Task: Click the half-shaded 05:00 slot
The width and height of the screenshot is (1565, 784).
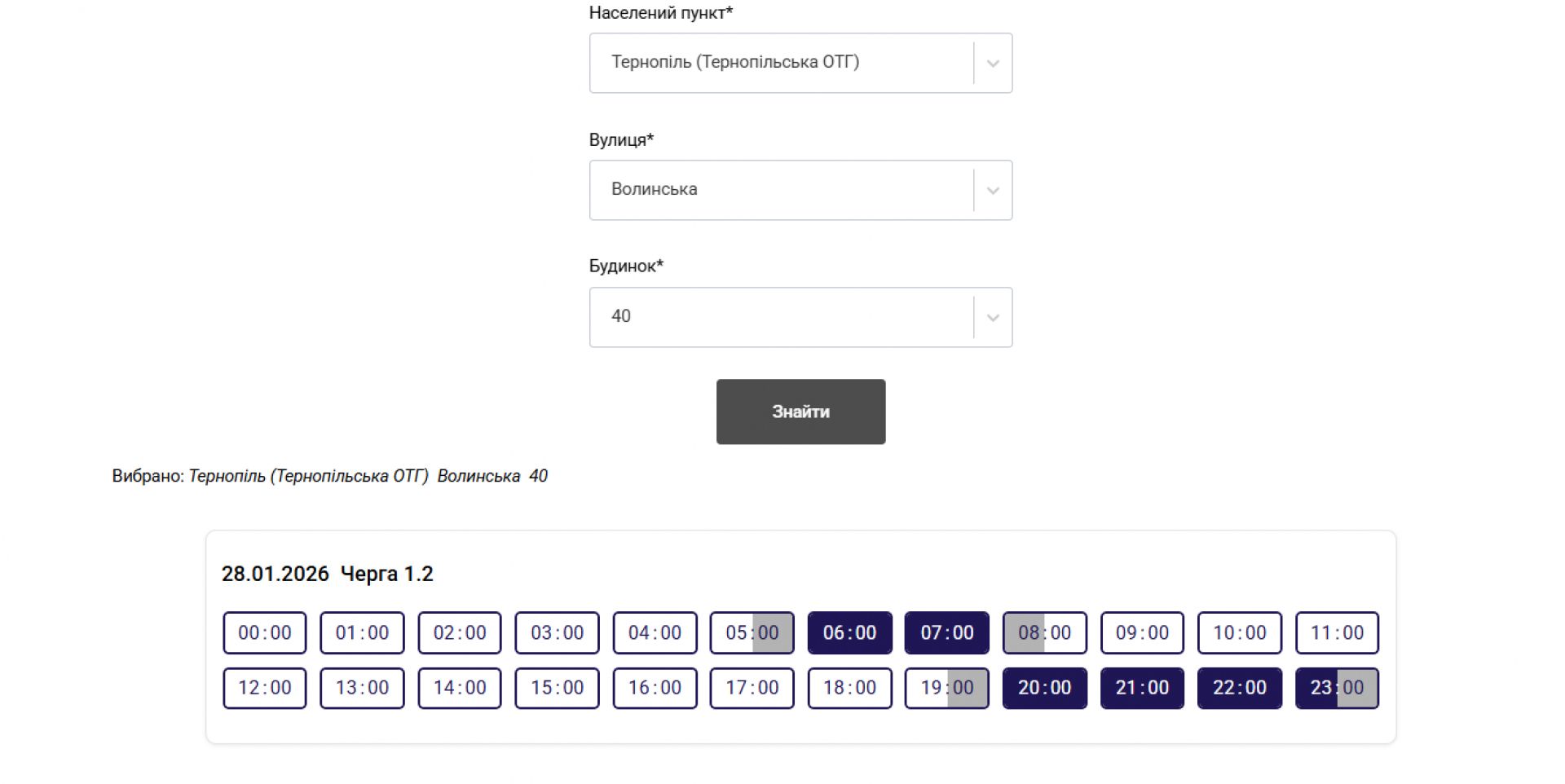Action: 752,633
